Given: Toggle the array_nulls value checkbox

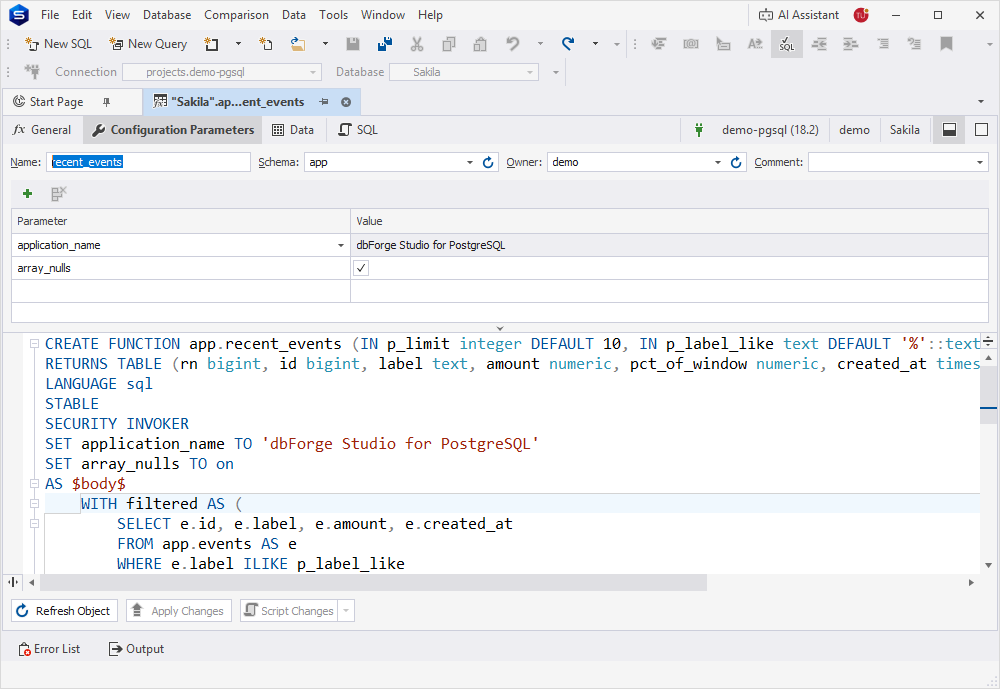Looking at the screenshot, I should [x=361, y=268].
